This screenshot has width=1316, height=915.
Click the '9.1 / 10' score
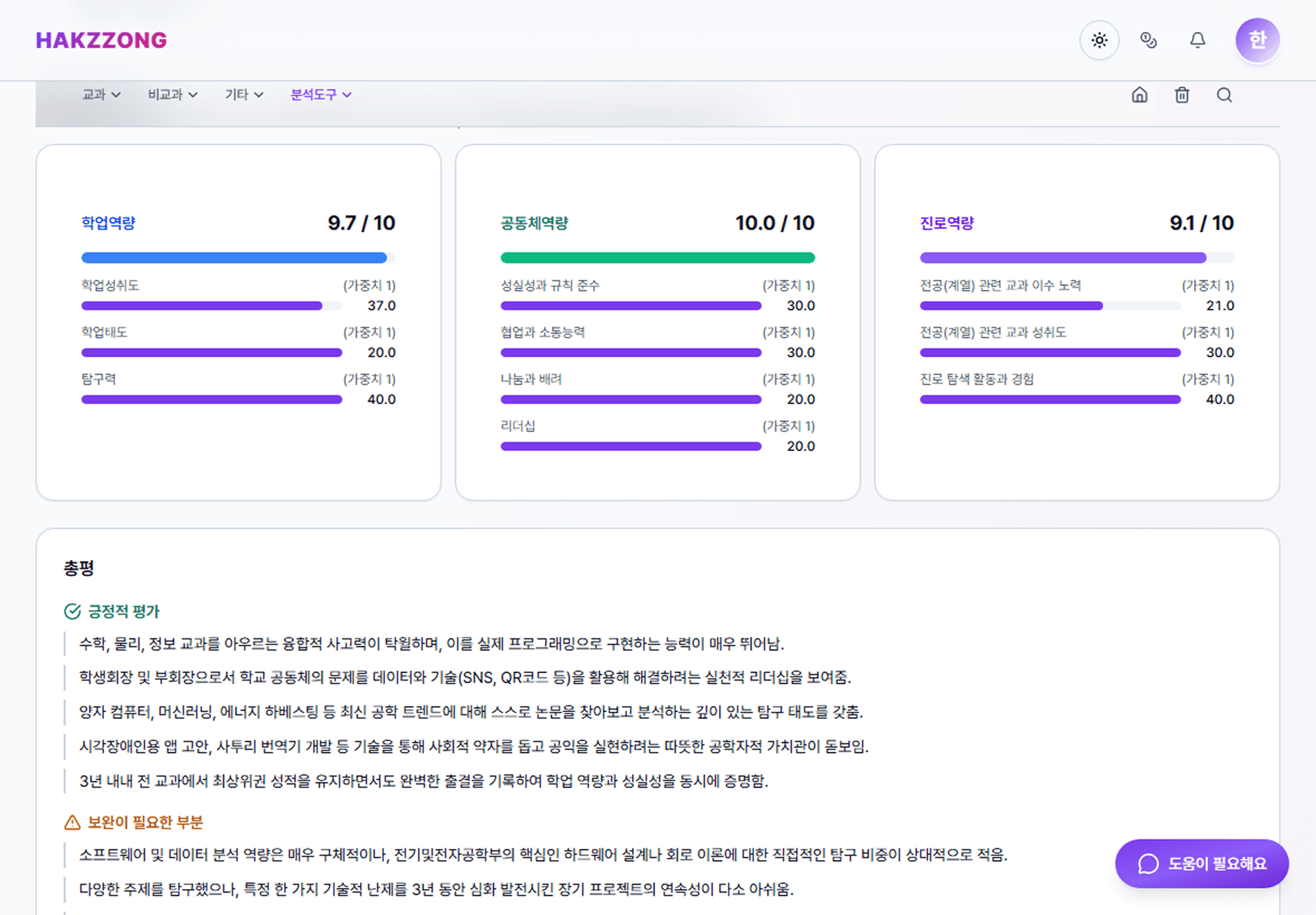tap(1202, 223)
